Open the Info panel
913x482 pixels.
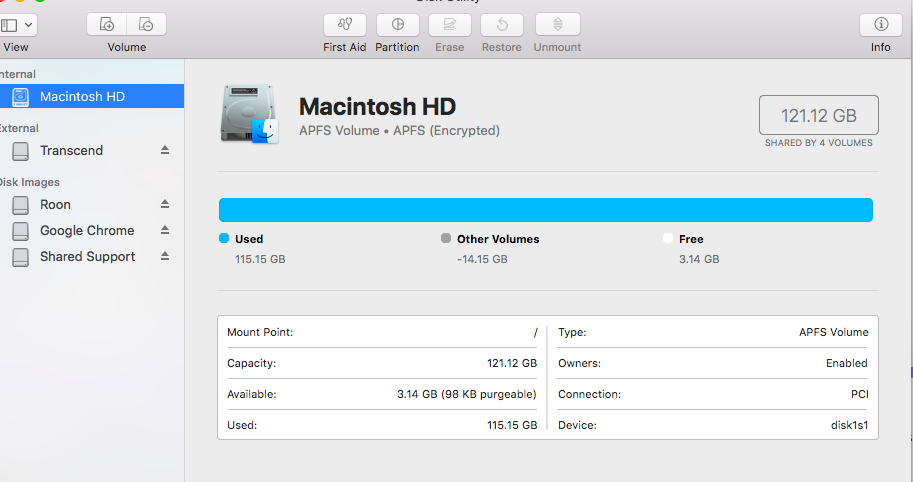[881, 24]
